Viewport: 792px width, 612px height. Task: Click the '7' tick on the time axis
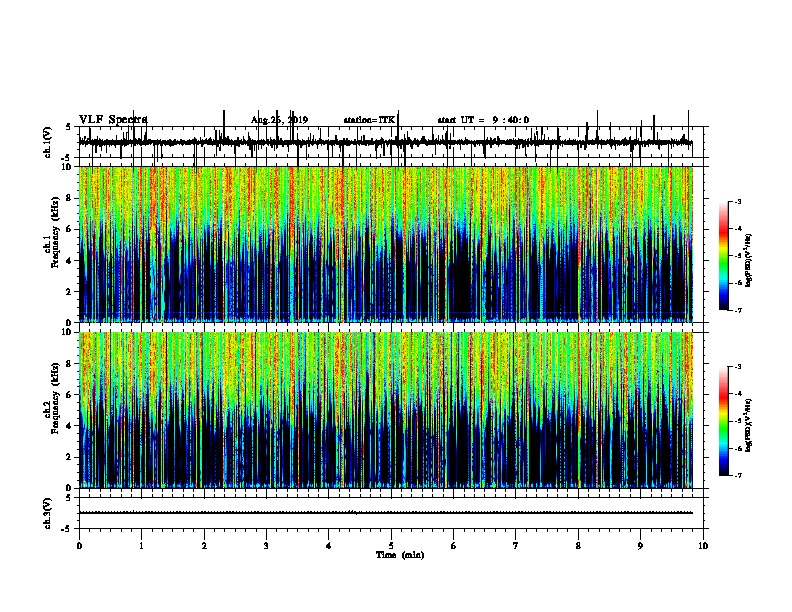coord(516,546)
